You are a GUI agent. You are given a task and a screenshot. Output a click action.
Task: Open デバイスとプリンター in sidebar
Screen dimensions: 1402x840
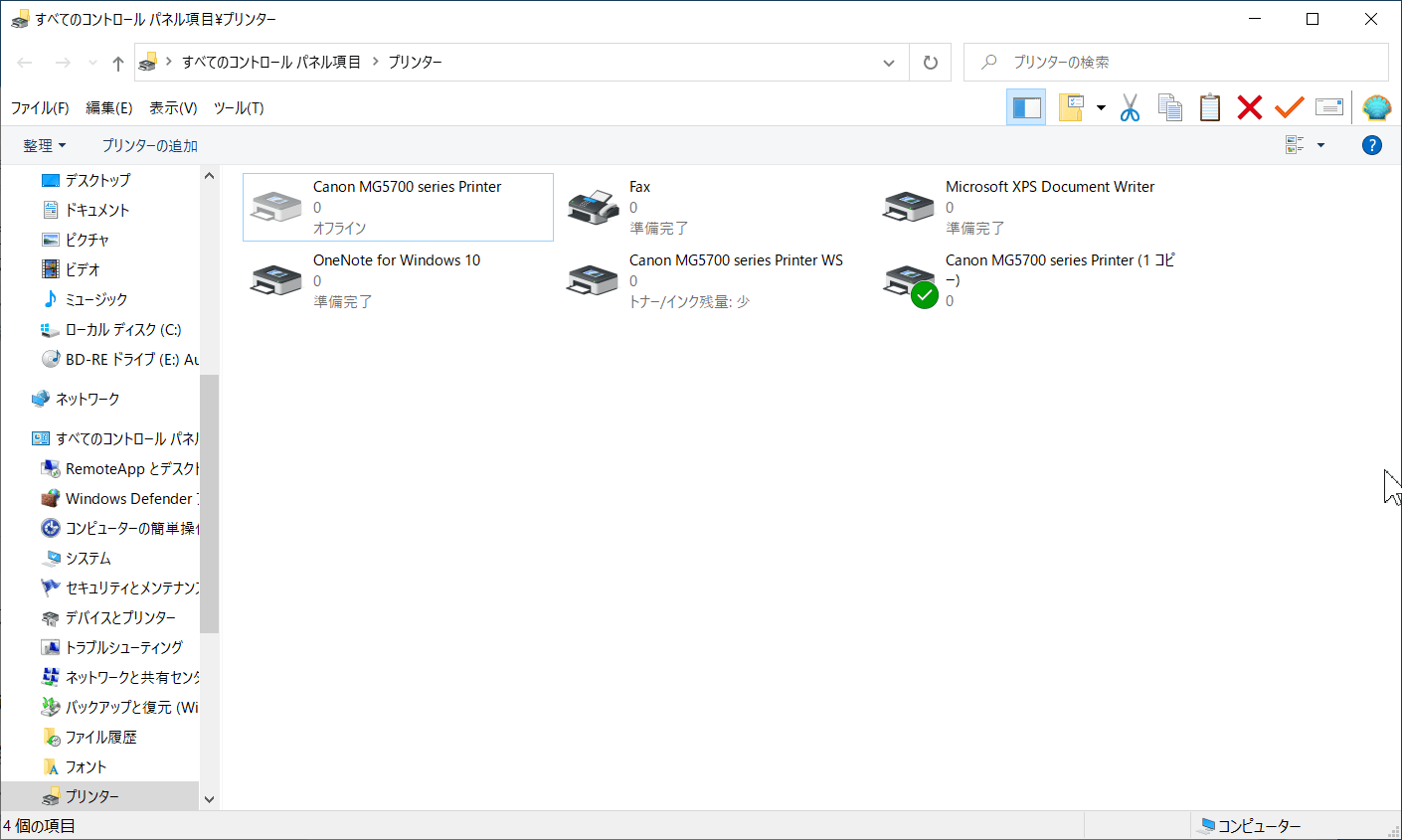click(x=120, y=617)
